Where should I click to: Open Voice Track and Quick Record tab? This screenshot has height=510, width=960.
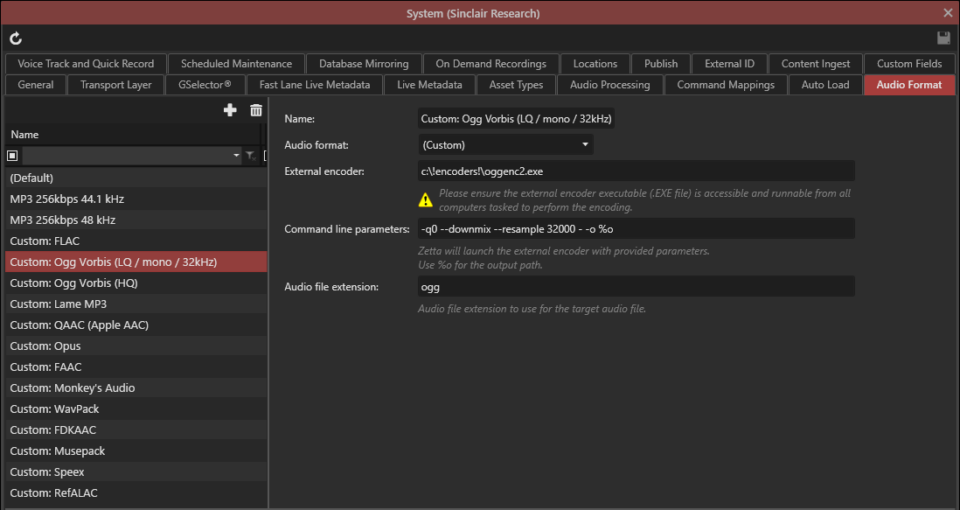(x=86, y=64)
